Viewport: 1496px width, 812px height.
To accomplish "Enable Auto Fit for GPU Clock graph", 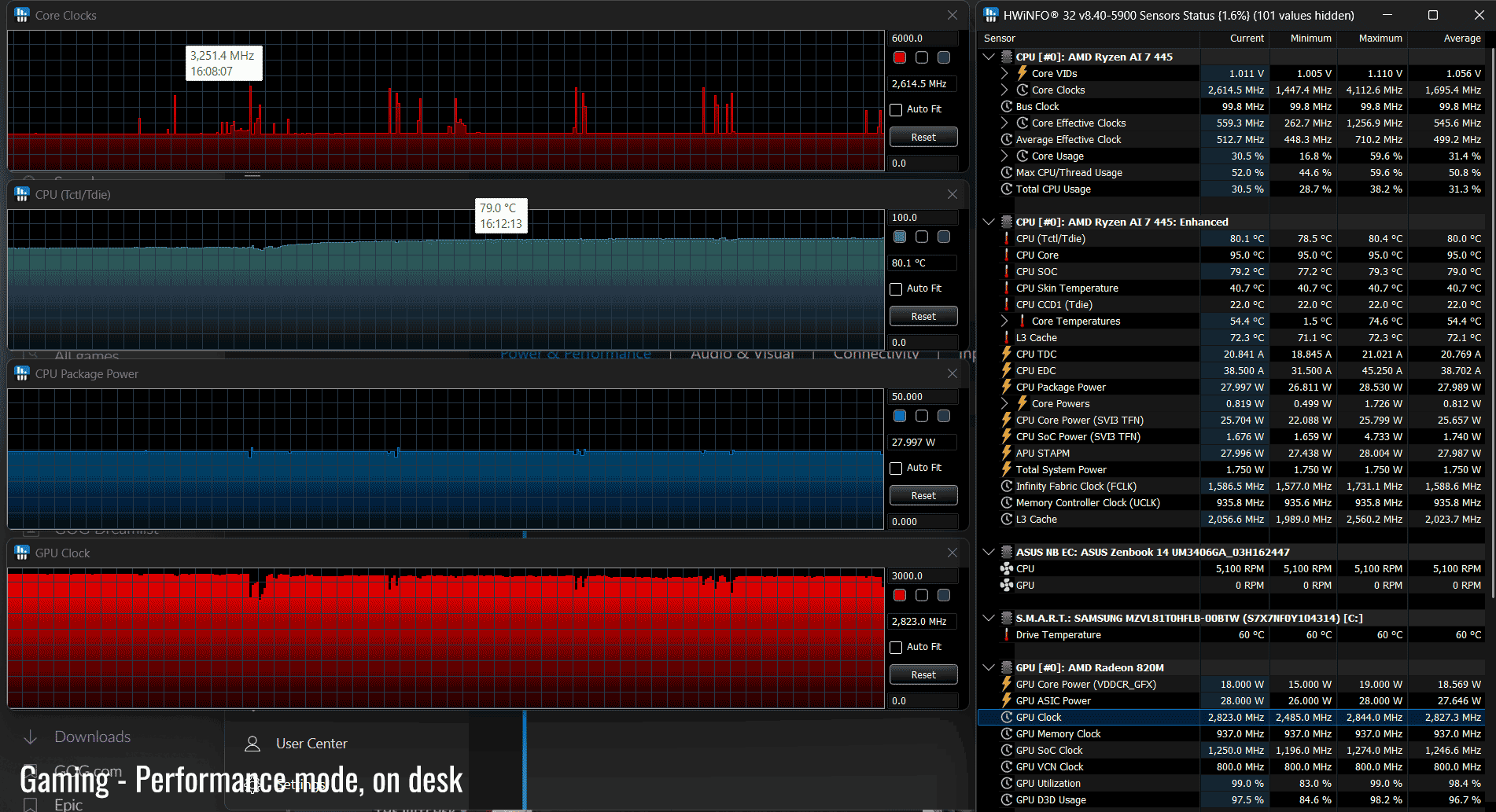I will pyautogui.click(x=896, y=647).
